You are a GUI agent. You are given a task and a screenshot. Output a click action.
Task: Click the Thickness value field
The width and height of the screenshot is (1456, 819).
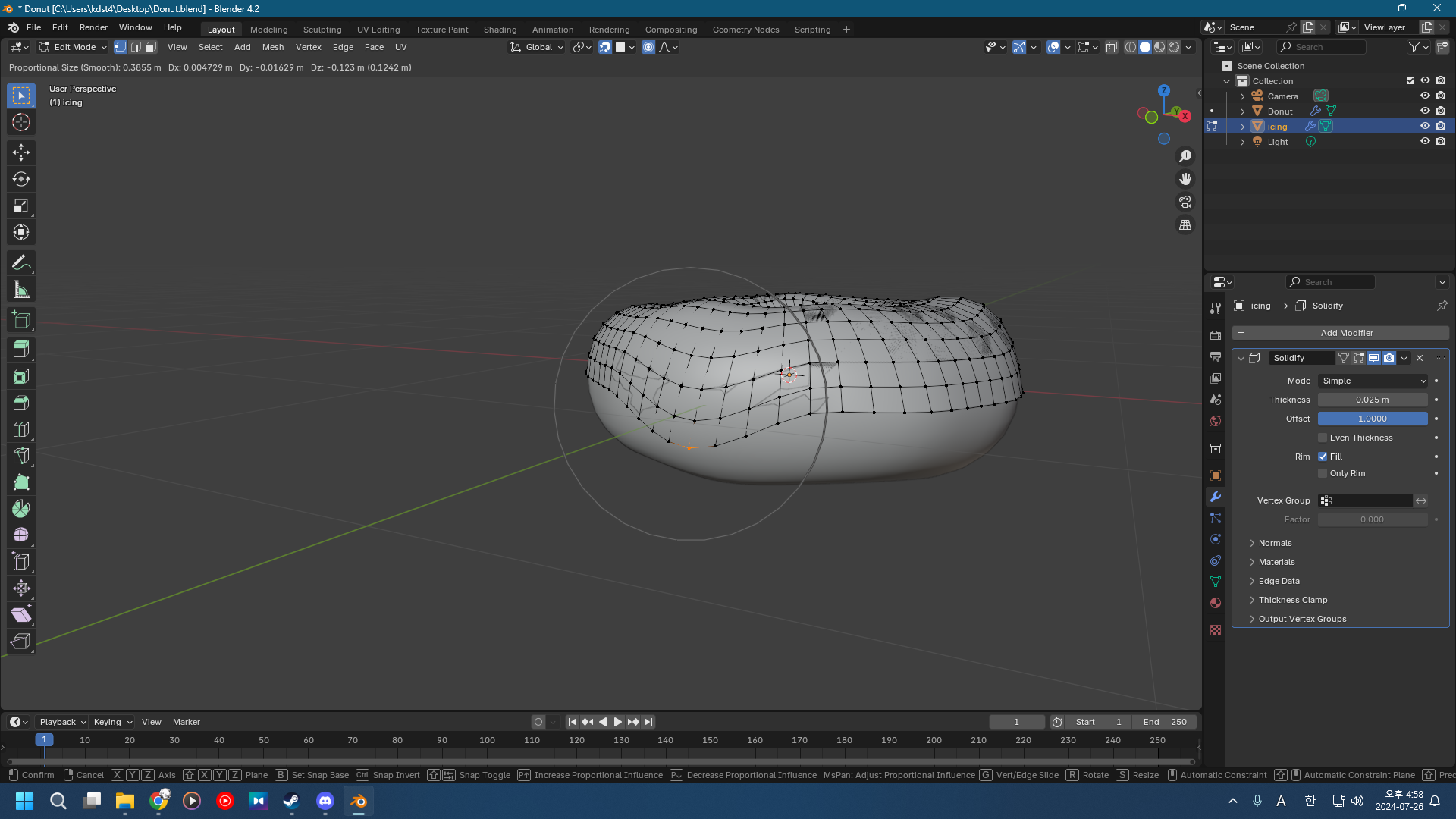[x=1373, y=400]
